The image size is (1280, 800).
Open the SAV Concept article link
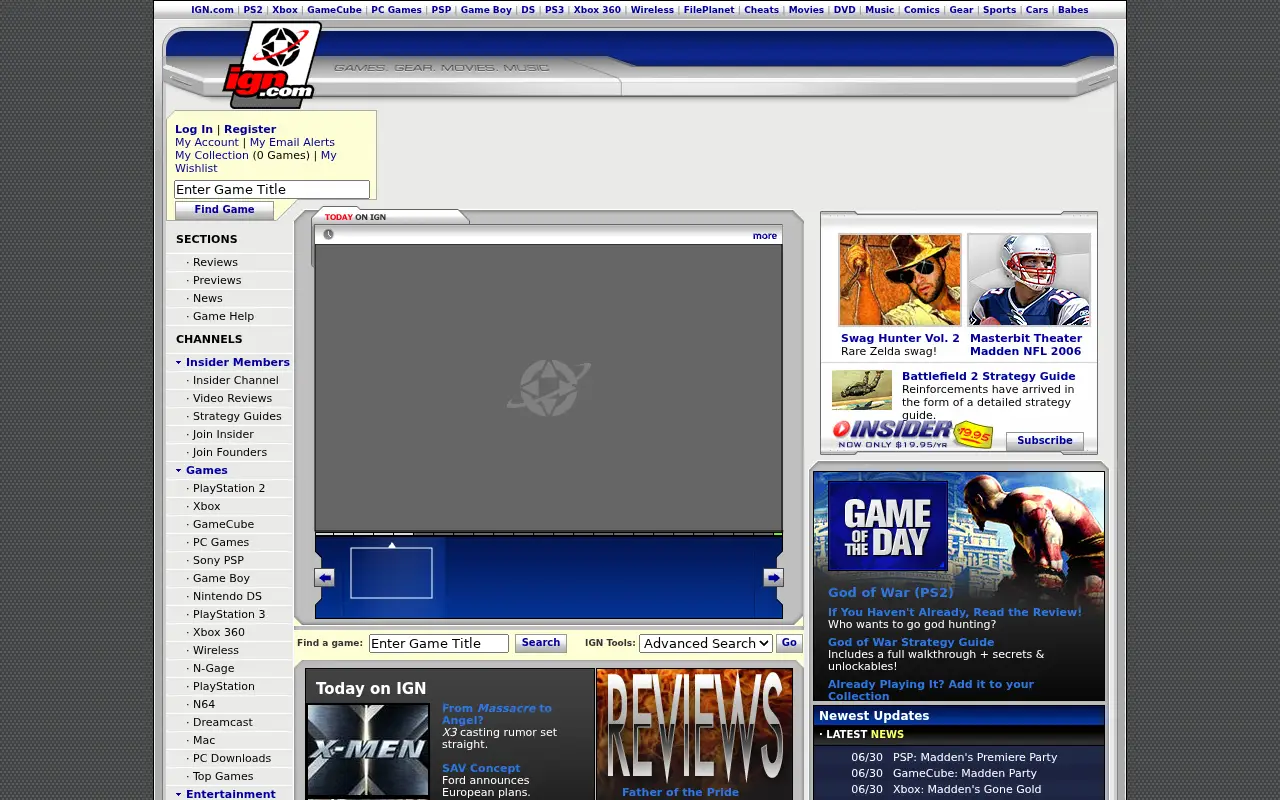pyautogui.click(x=481, y=768)
